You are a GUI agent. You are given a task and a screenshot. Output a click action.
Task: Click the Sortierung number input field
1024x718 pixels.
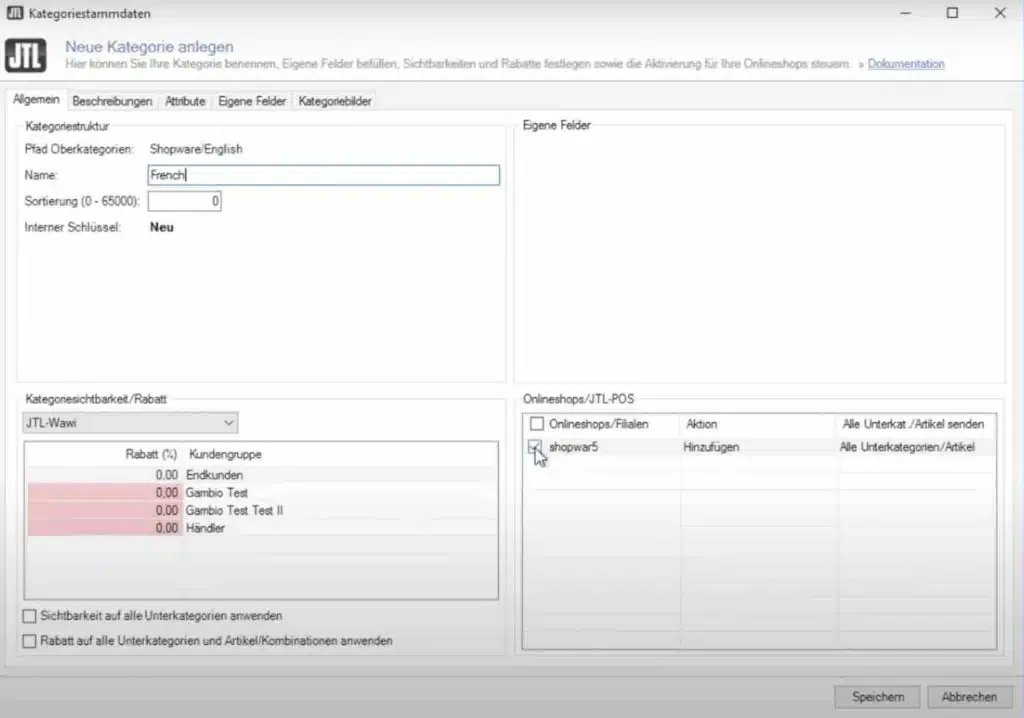(x=185, y=201)
